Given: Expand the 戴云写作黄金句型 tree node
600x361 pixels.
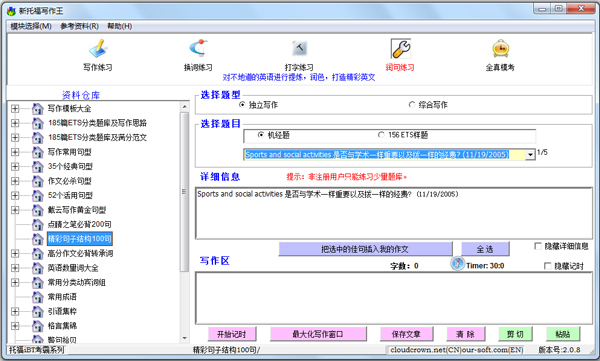Looking at the screenshot, I should 15,210.
